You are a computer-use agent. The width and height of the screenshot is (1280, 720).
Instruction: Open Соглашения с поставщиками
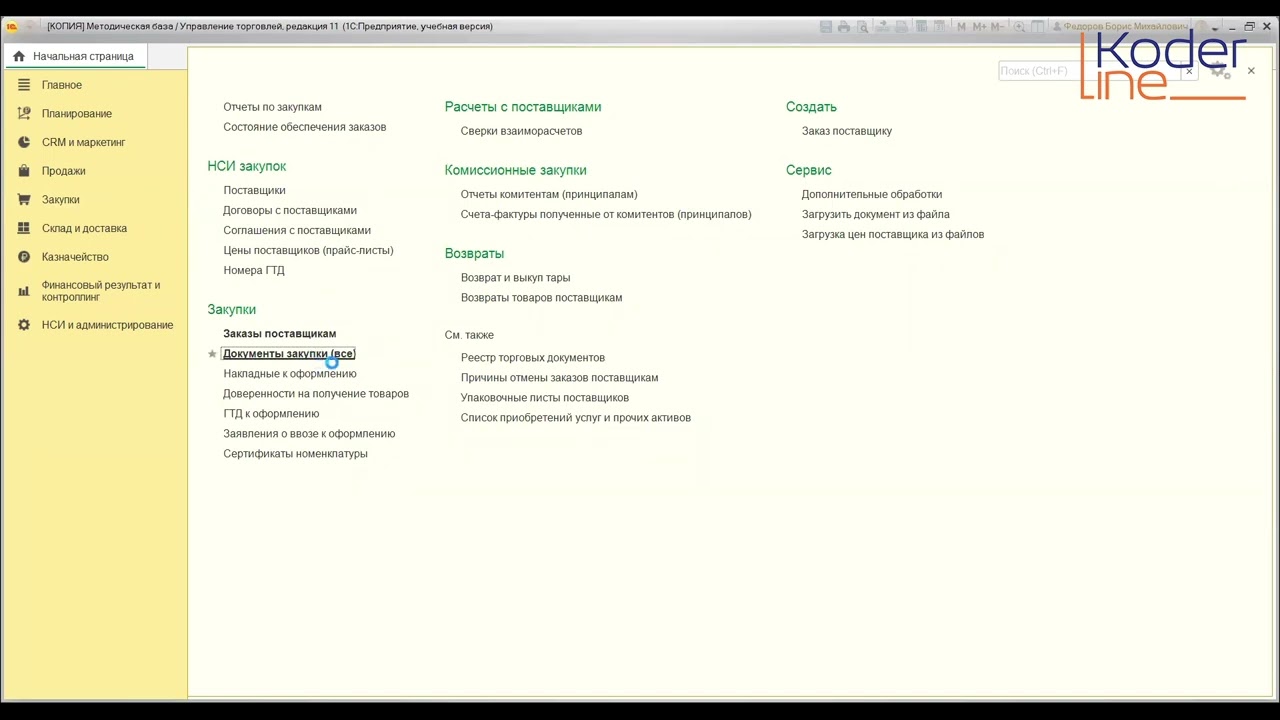(x=297, y=230)
